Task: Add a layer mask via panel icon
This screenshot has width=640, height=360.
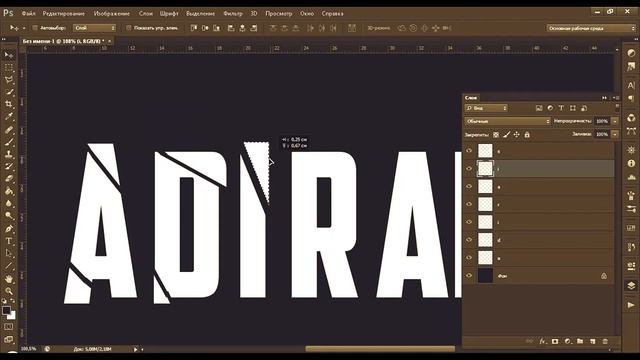Action: 555,341
